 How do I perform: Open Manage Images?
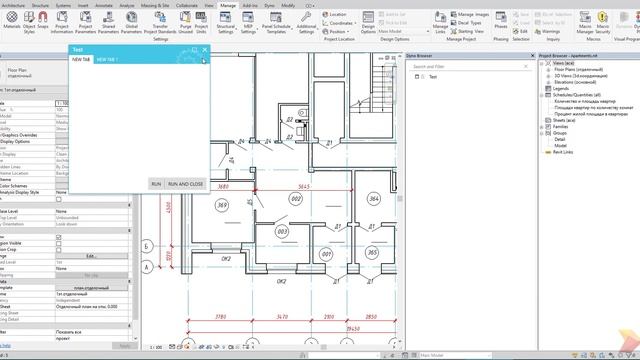[470, 14]
